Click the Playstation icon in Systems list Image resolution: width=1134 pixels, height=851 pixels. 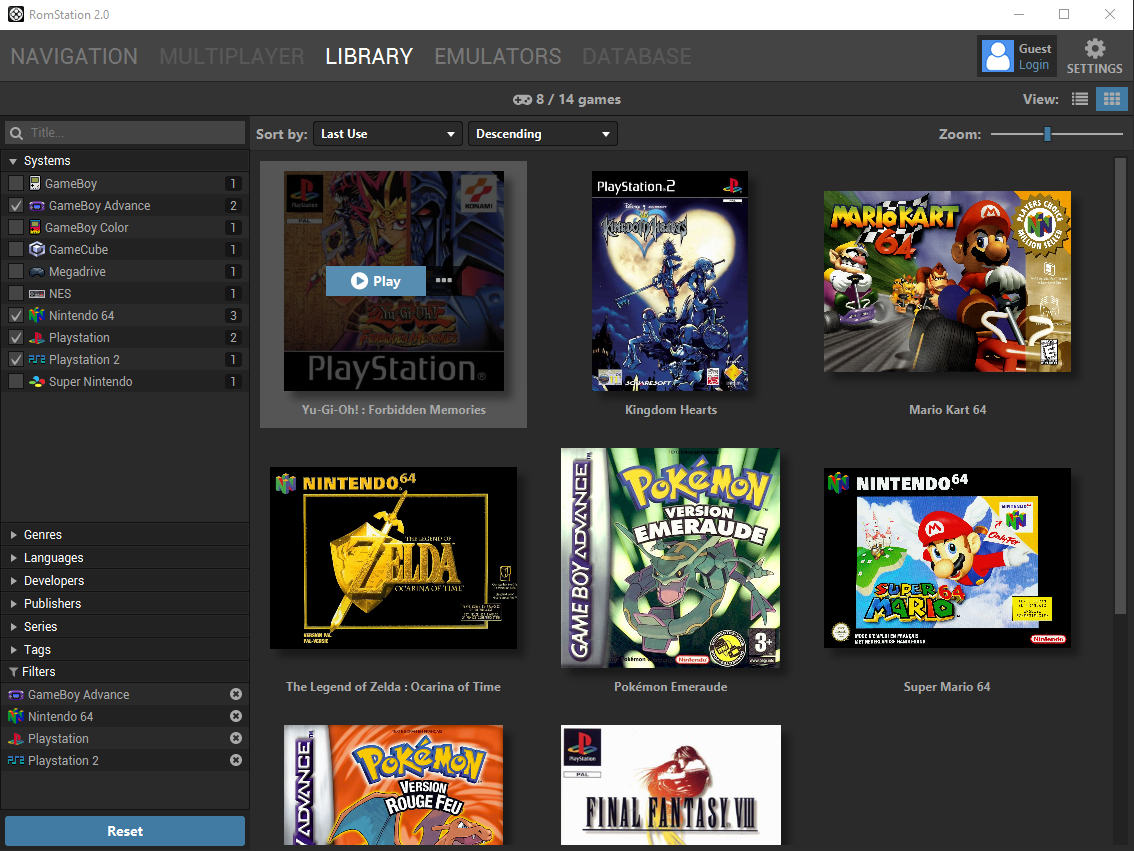[37, 338]
